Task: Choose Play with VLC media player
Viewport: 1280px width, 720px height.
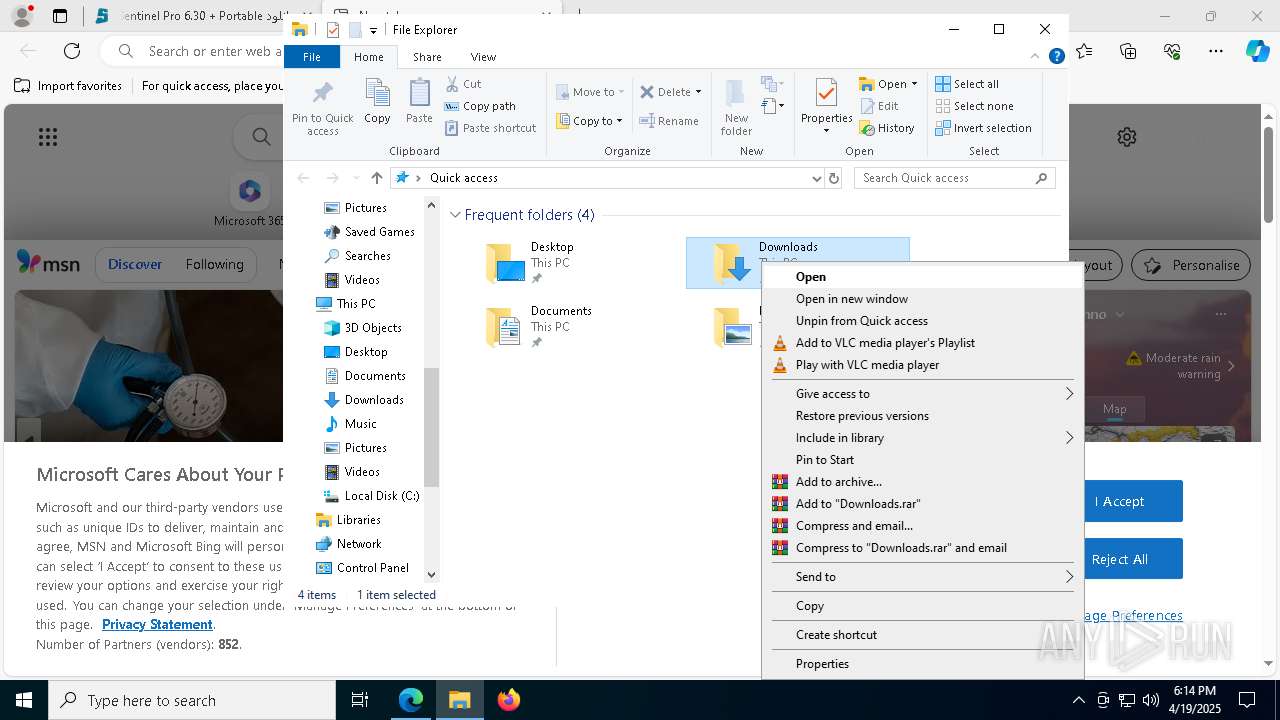Action: click(922, 365)
